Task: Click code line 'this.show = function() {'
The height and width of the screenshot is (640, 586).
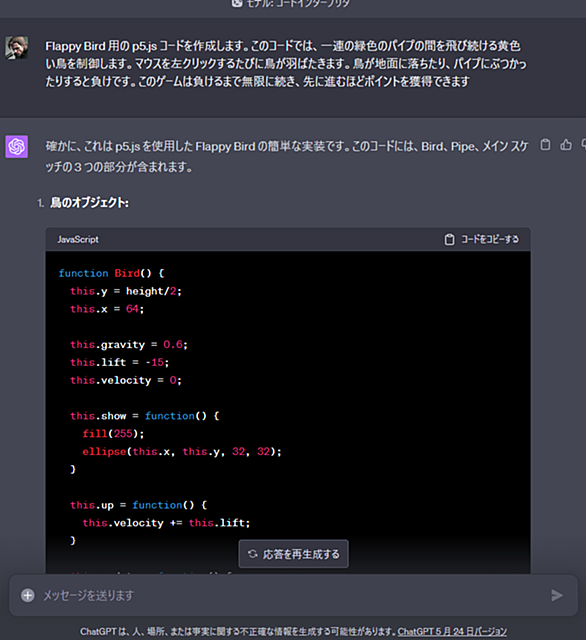Action: pos(145,416)
